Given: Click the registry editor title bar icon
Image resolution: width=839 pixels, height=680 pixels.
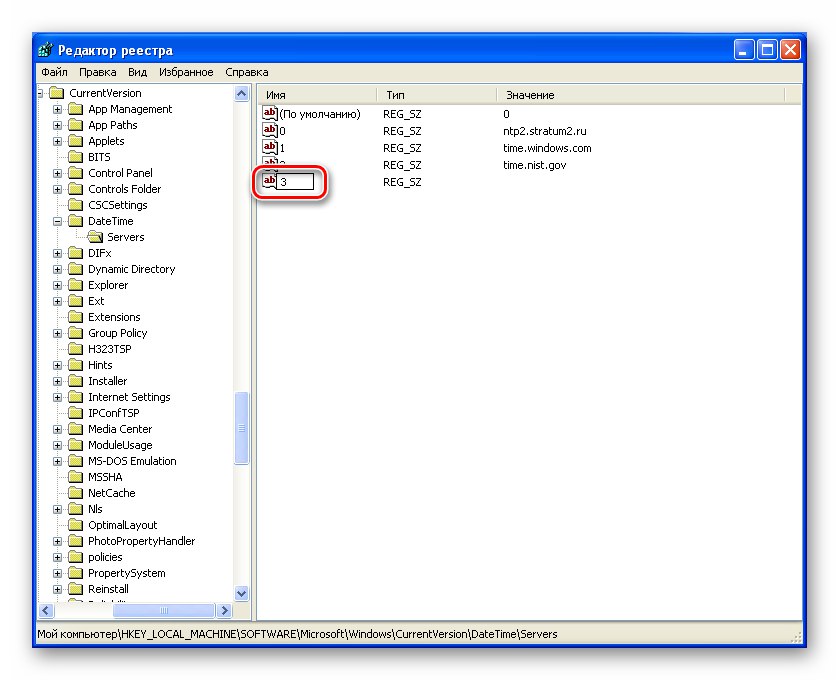Looking at the screenshot, I should pyautogui.click(x=45, y=50).
